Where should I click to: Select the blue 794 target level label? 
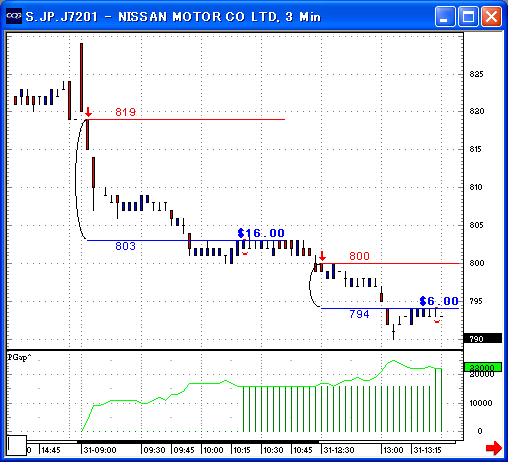pos(359,314)
